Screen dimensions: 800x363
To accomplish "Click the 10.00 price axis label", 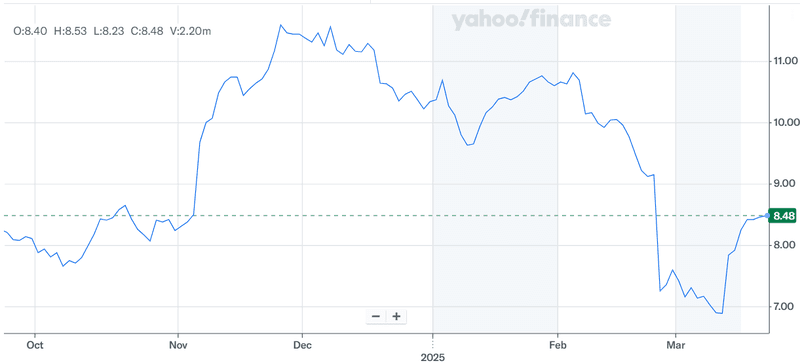I will tap(785, 123).
